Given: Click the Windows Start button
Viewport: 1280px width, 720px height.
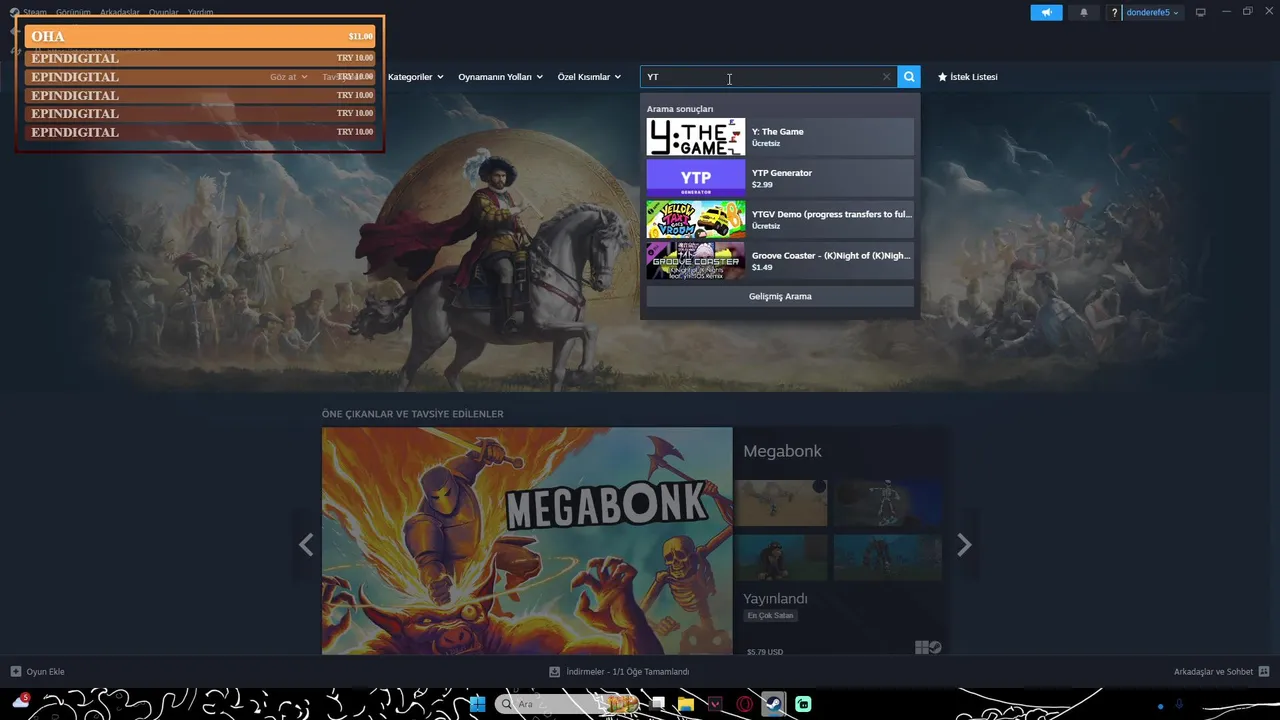Looking at the screenshot, I should [478, 704].
